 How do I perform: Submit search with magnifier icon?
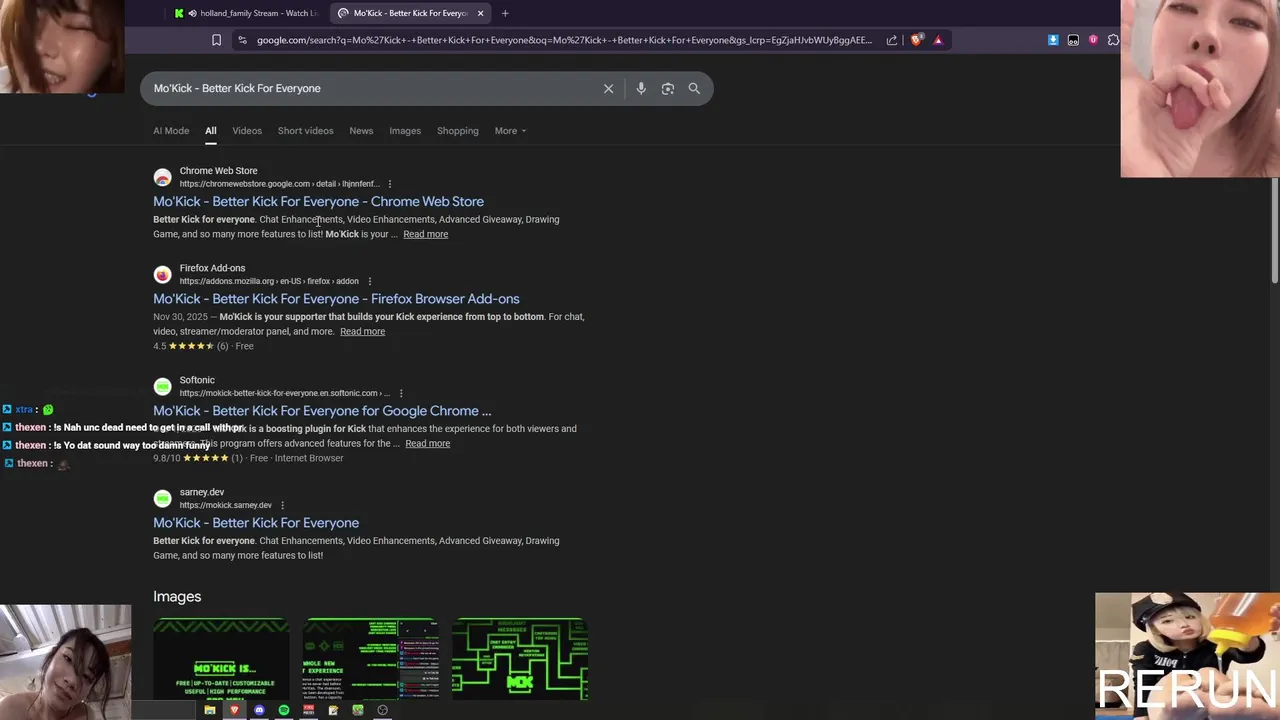694,88
